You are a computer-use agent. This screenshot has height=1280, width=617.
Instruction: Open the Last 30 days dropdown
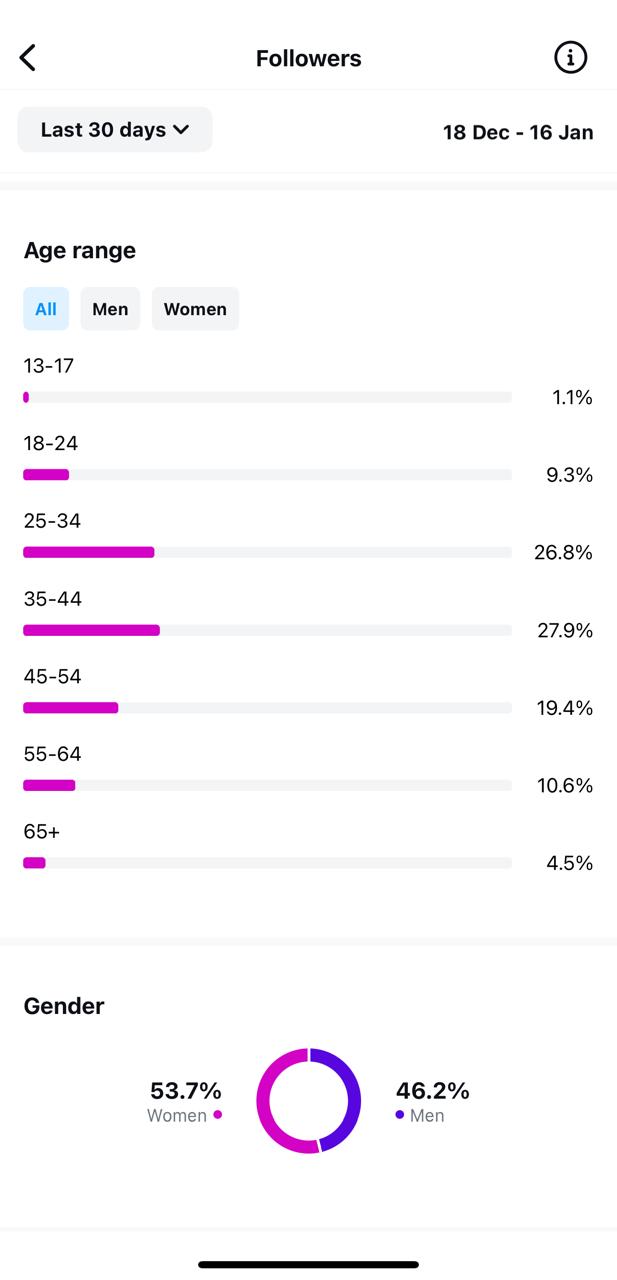tap(115, 129)
